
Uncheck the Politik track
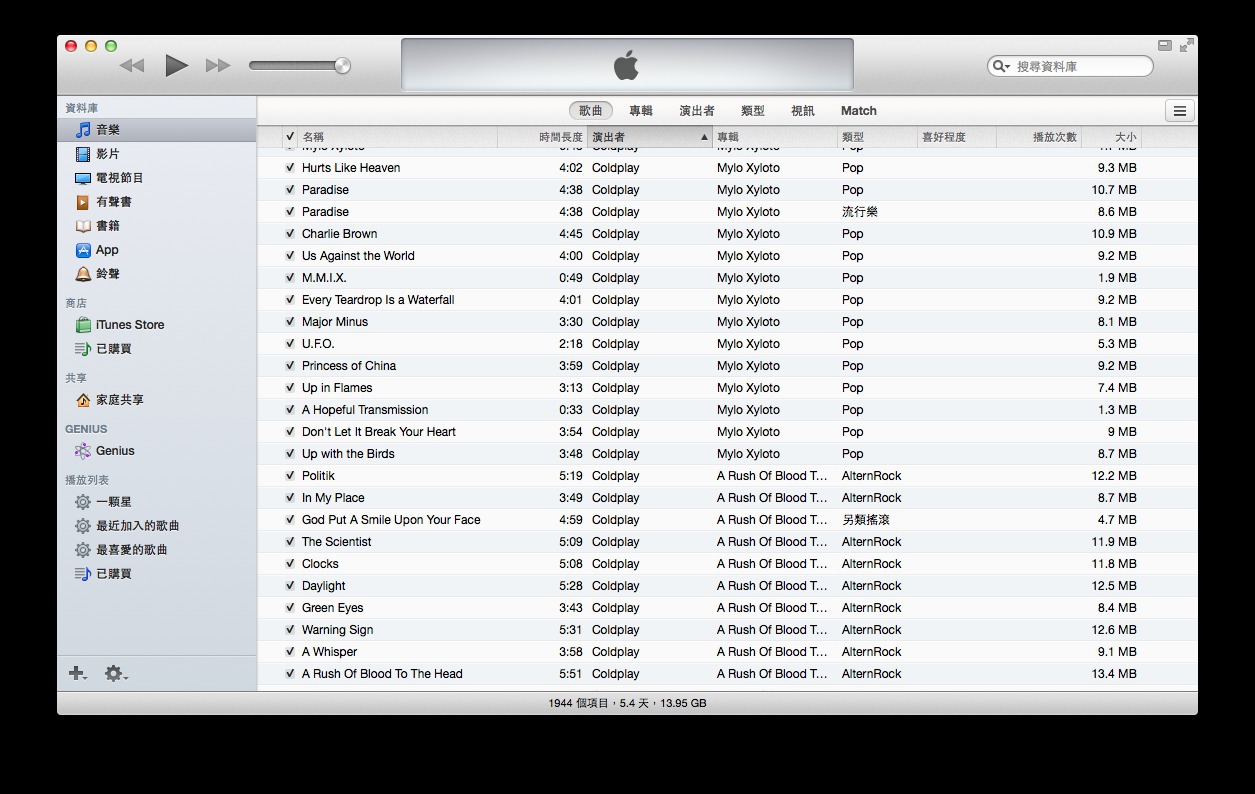click(290, 476)
